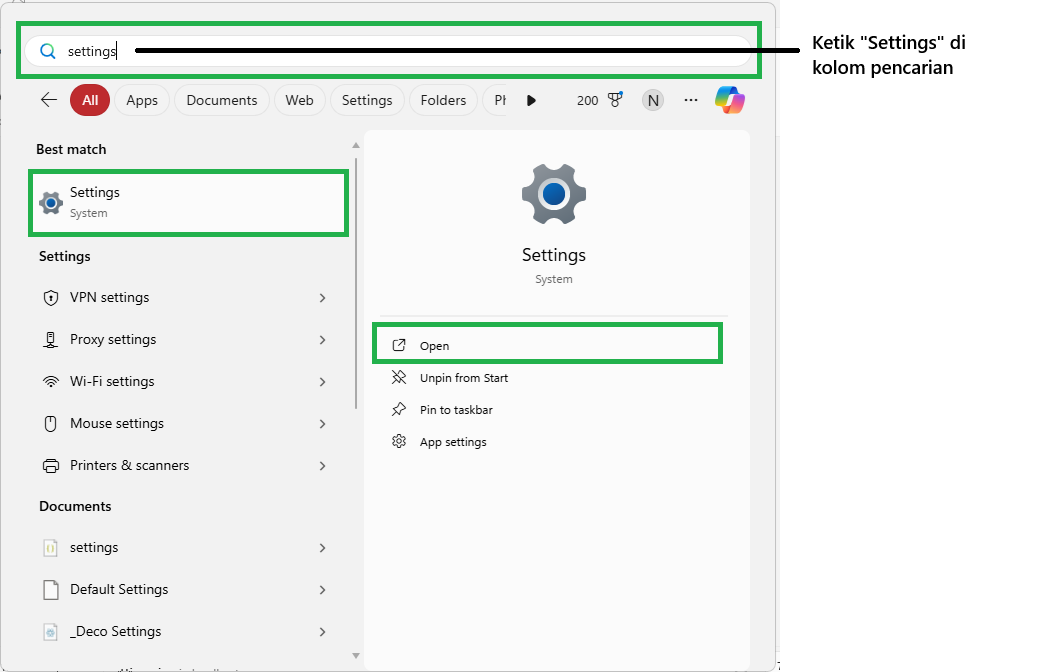Viewport: 1048px width, 672px height.
Task: Go back with the left arrow
Action: click(49, 100)
